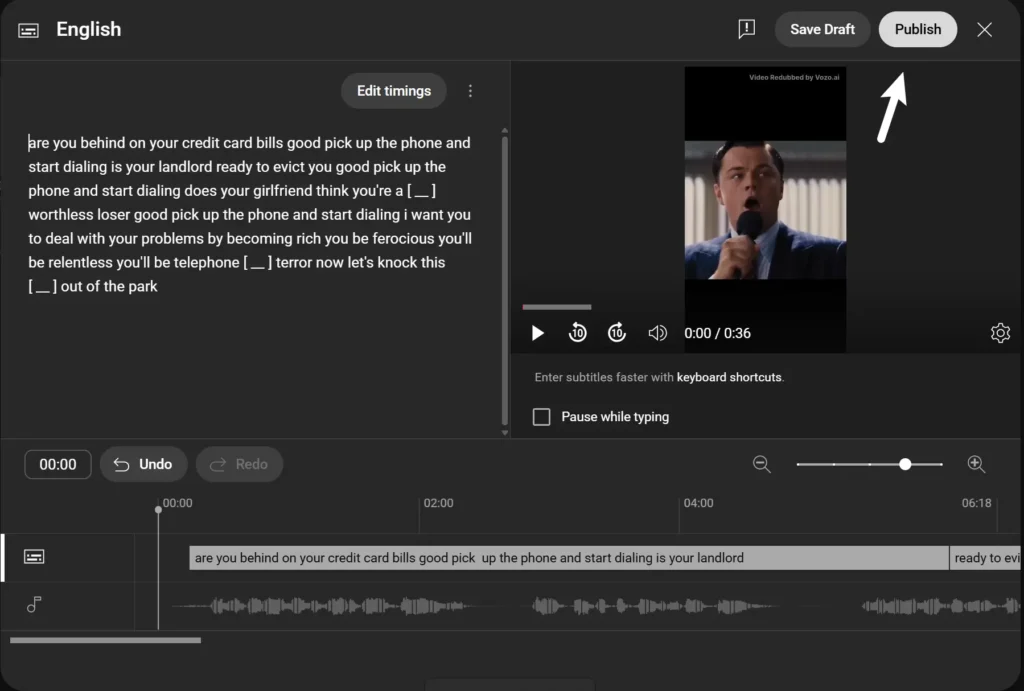This screenshot has height=691, width=1024.
Task: Click the 04:00 timeline ruler mark
Action: click(x=698, y=503)
